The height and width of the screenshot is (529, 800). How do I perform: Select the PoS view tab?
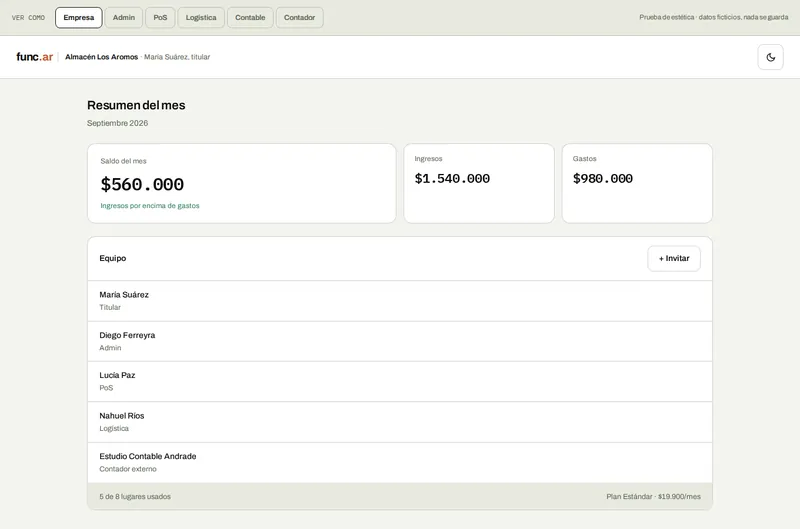(x=160, y=17)
